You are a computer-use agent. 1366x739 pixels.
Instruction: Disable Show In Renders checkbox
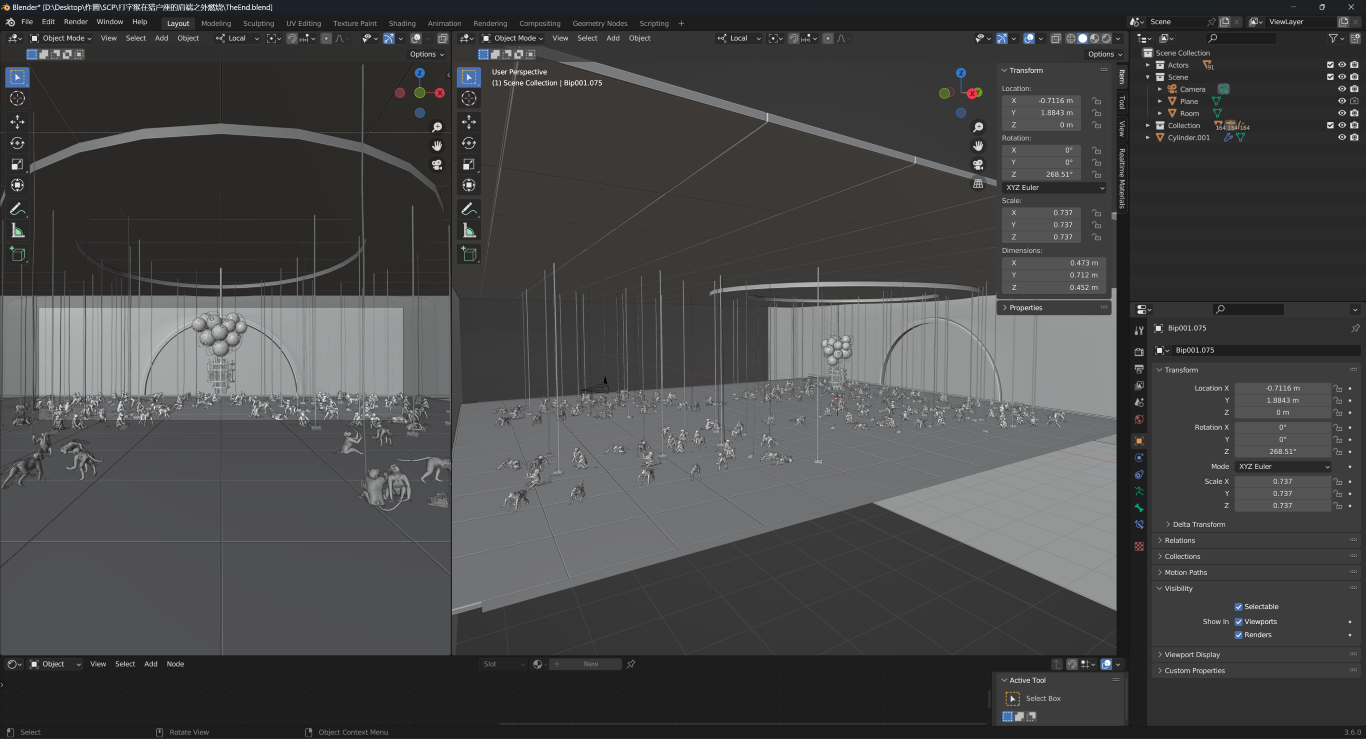1238,635
